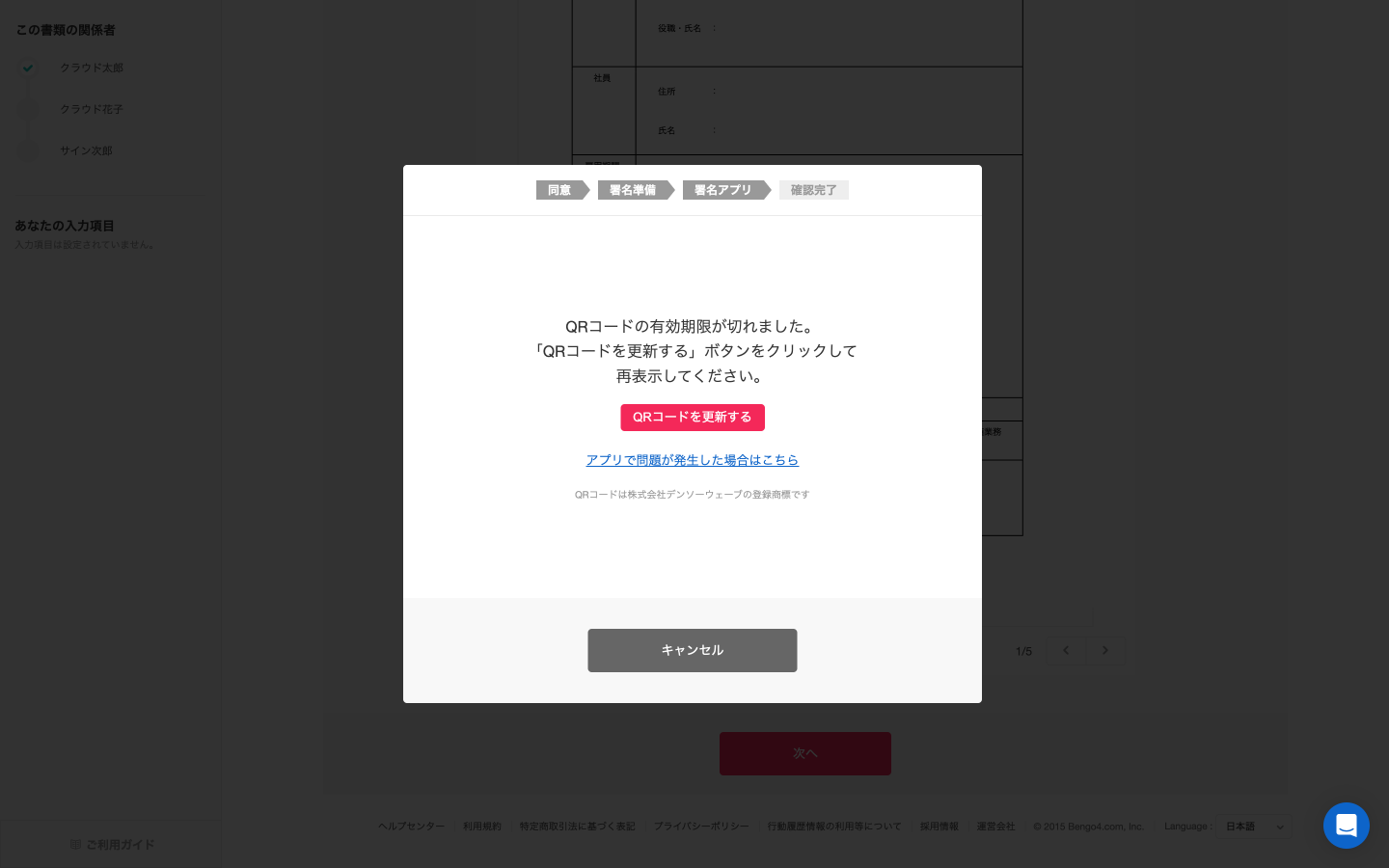Open the プライバシーポリシー footer link
Image resolution: width=1389 pixels, height=868 pixels.
point(701,827)
